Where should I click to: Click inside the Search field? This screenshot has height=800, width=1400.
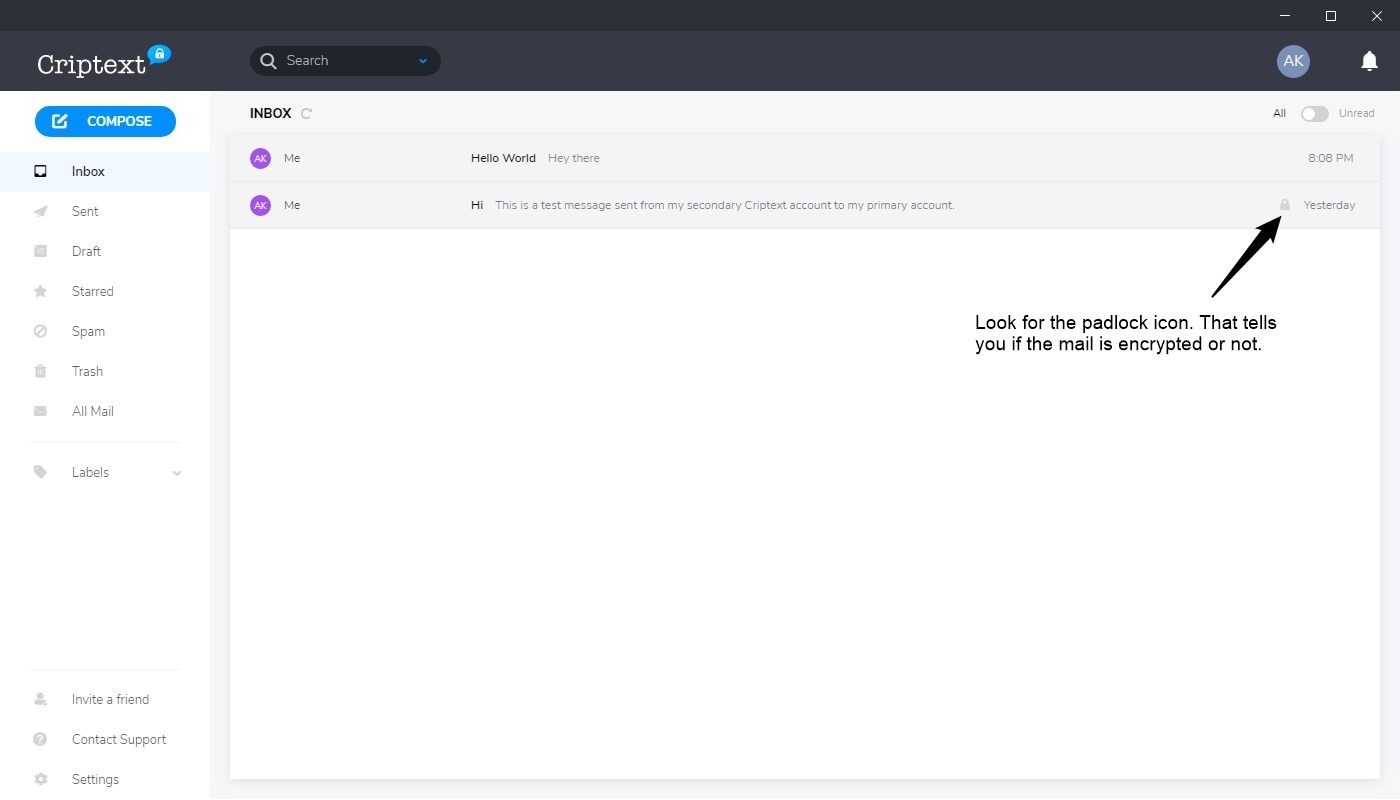[345, 61]
